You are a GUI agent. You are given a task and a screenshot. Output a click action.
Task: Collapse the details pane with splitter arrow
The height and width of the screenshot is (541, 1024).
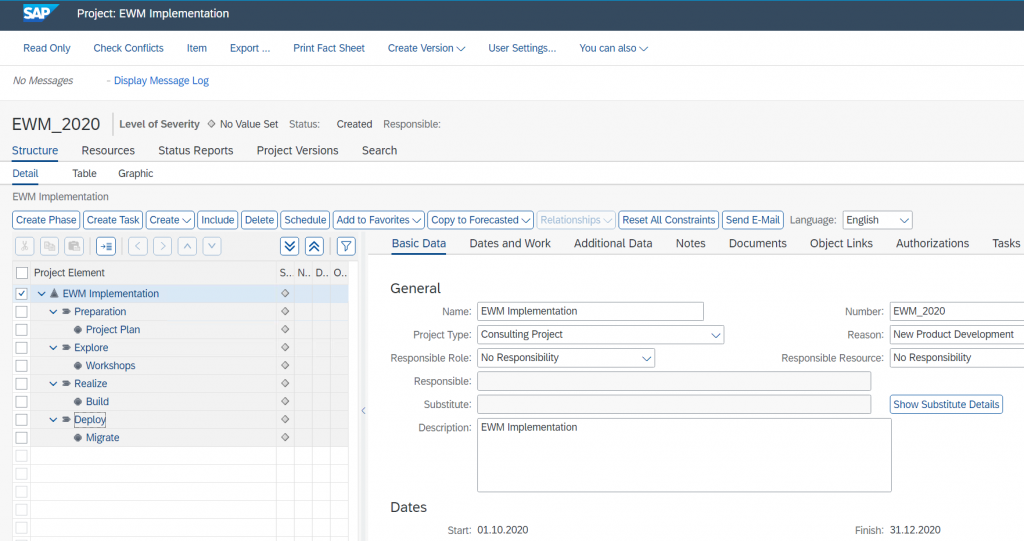(x=363, y=410)
